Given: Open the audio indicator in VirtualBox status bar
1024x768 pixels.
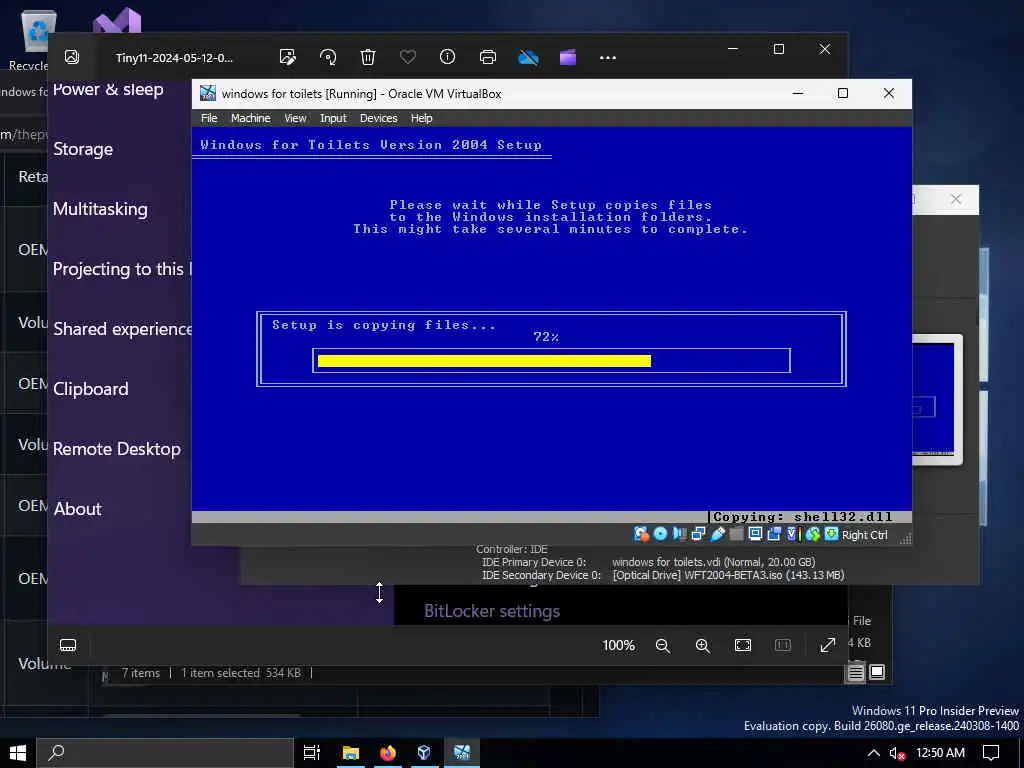Looking at the screenshot, I should pyautogui.click(x=679, y=534).
